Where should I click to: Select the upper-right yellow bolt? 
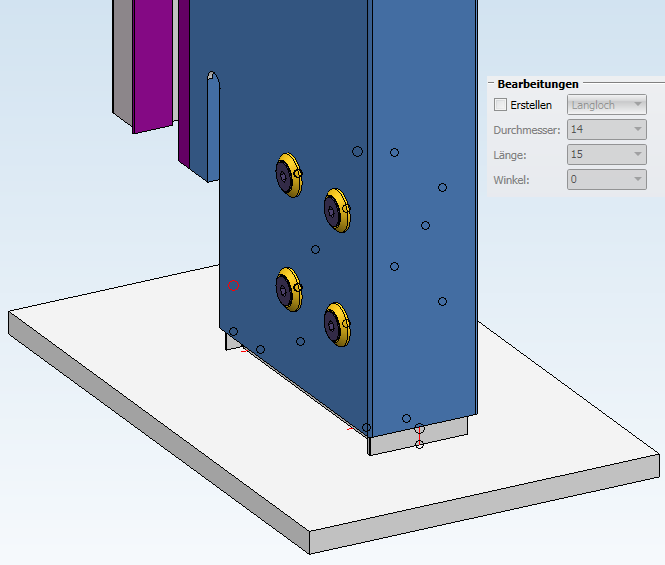[337, 211]
